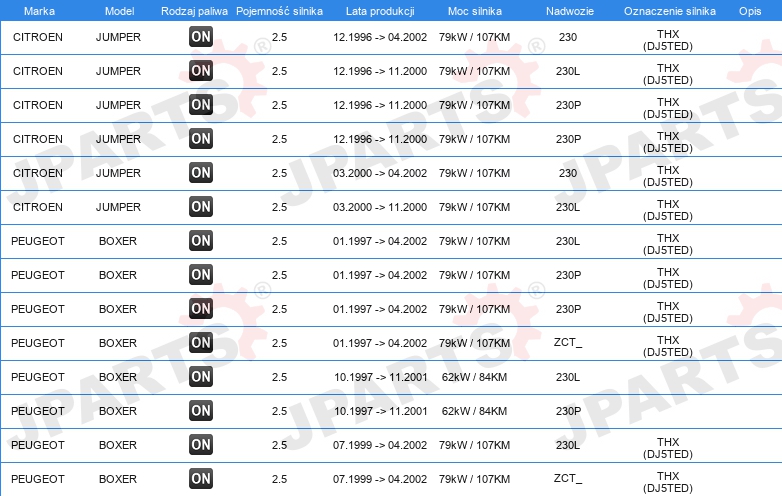The width and height of the screenshot is (782, 496).
Task: Click the Pojemność silnika column header
Action: (279, 11)
